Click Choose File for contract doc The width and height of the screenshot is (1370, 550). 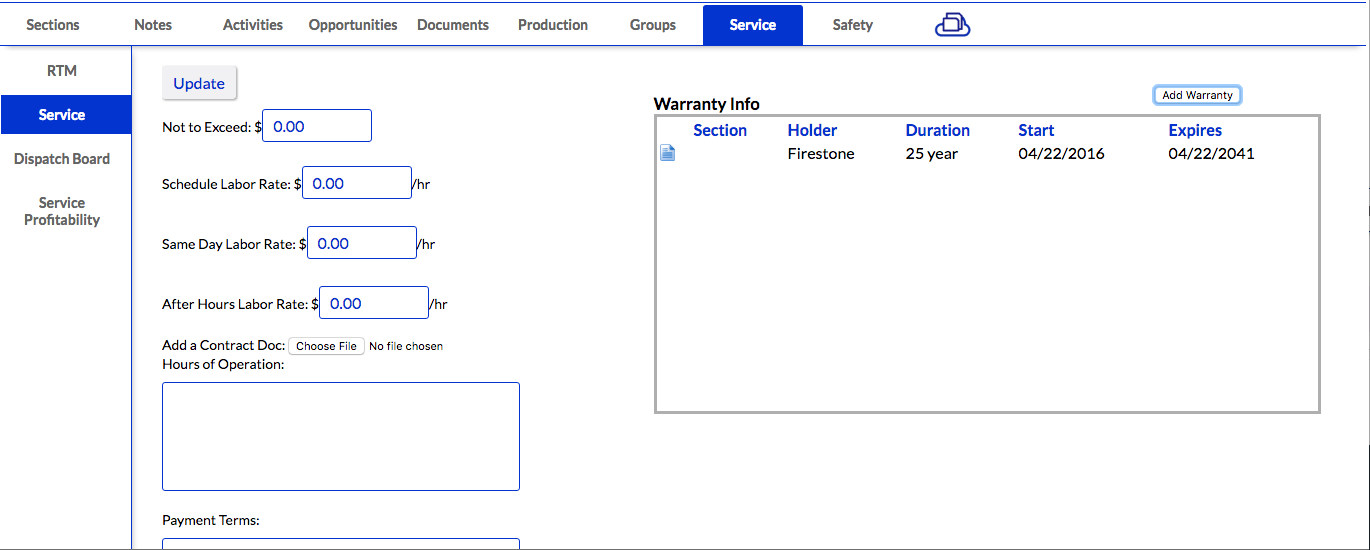pos(326,346)
